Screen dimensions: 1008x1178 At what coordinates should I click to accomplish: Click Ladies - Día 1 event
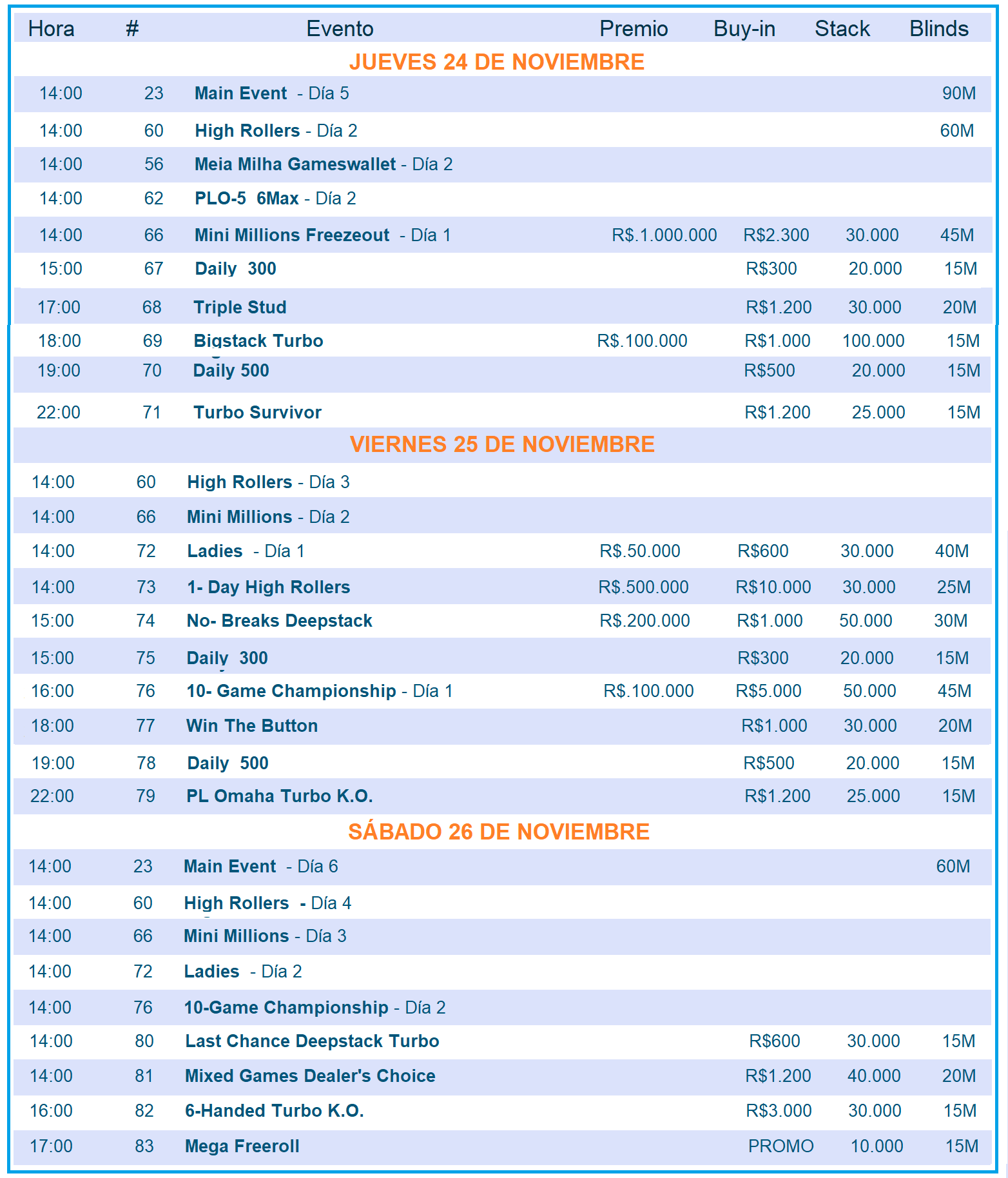[246, 551]
